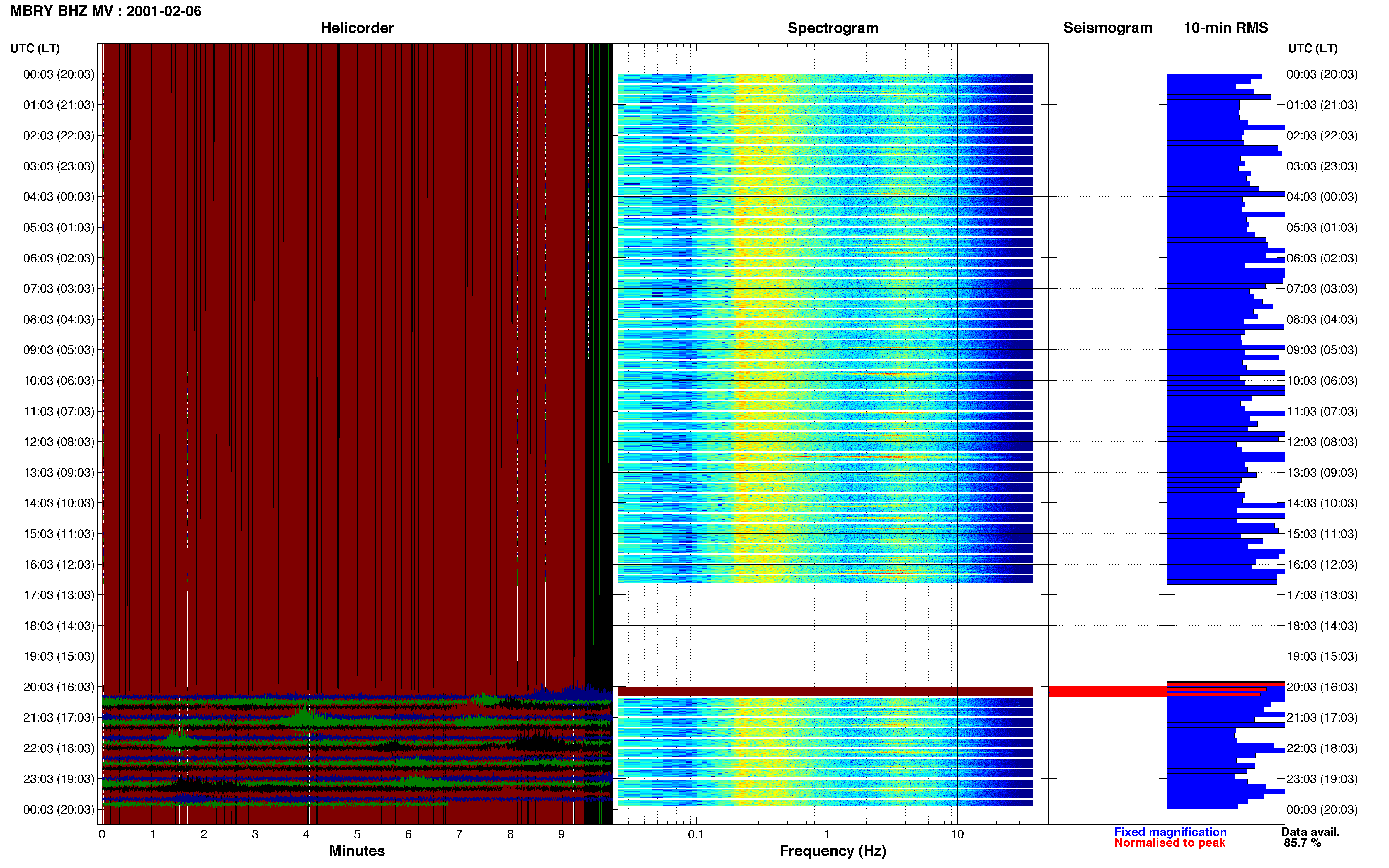
Task: Click left axis time label '03:03 (23:03)'
Action: [59, 166]
